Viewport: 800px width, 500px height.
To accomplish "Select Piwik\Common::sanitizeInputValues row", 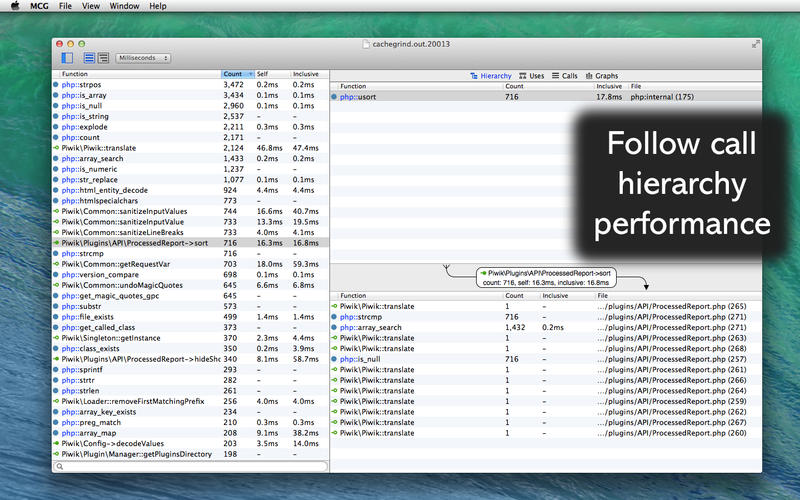I will [x=190, y=211].
